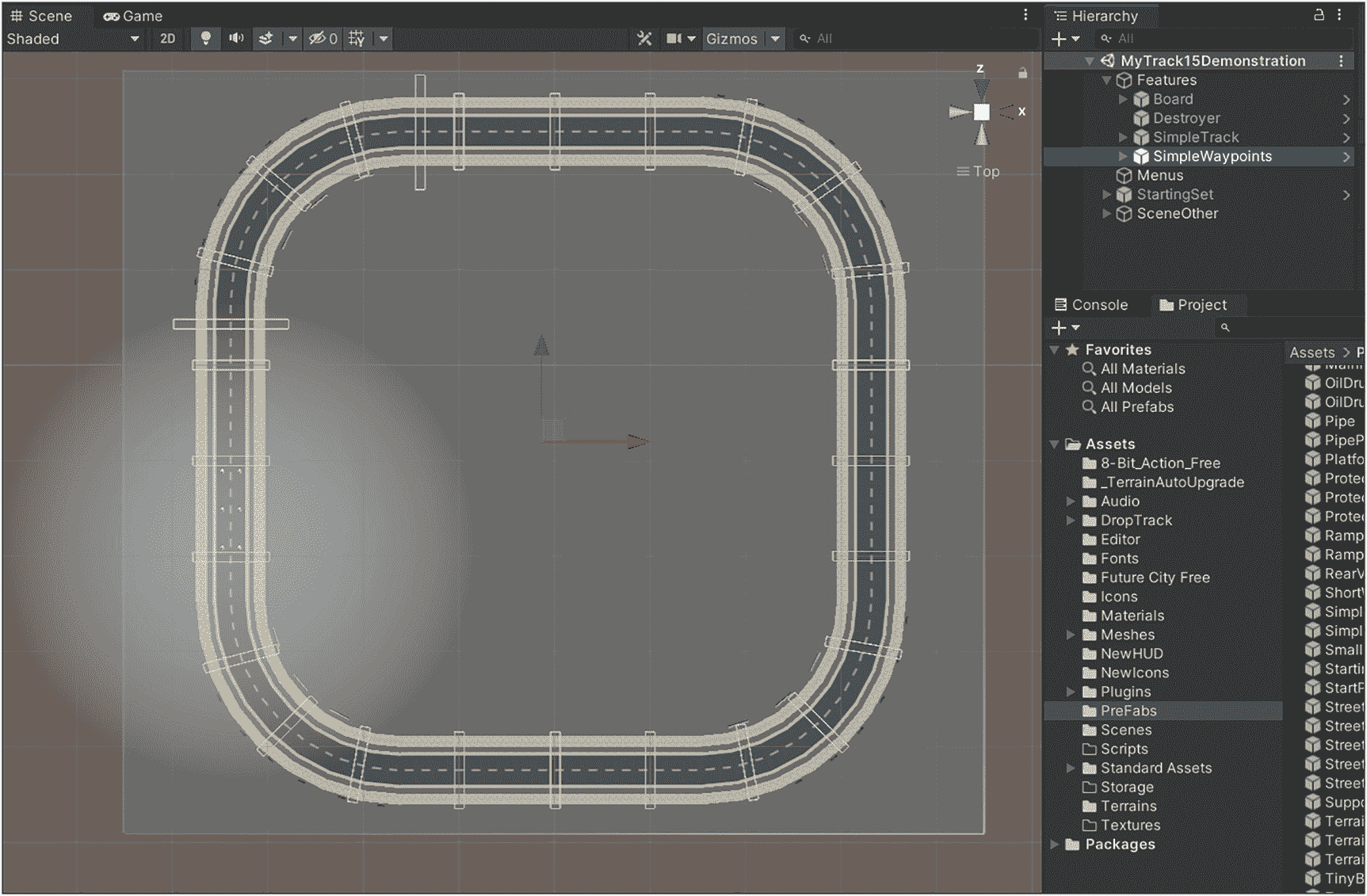Click orientation gizmo Z axis cone
Screen dimensions: 1367x896
pos(981,87)
